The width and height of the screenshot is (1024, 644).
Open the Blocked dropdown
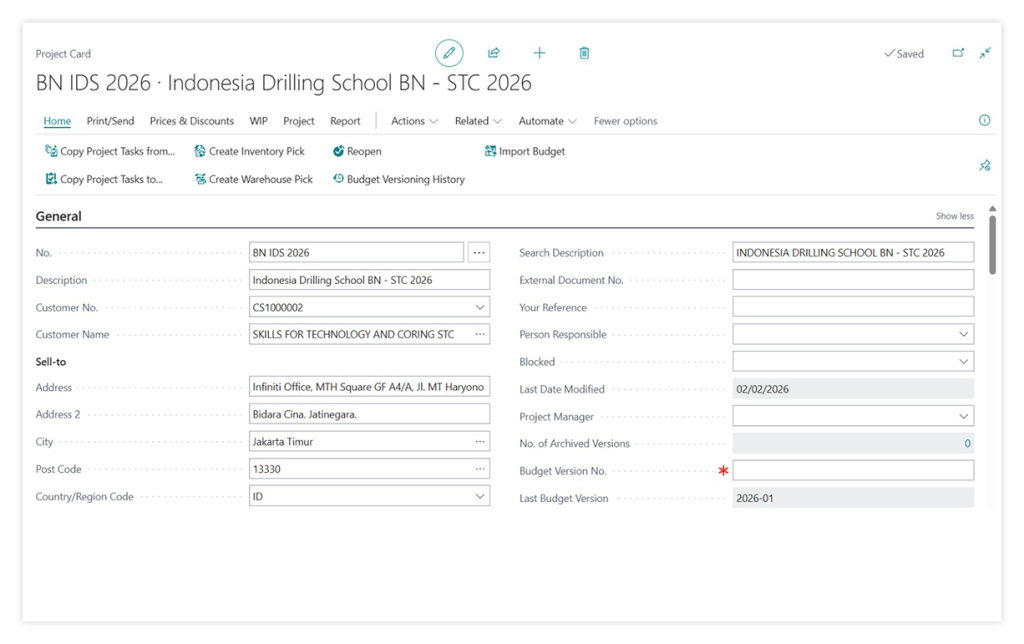pos(963,361)
